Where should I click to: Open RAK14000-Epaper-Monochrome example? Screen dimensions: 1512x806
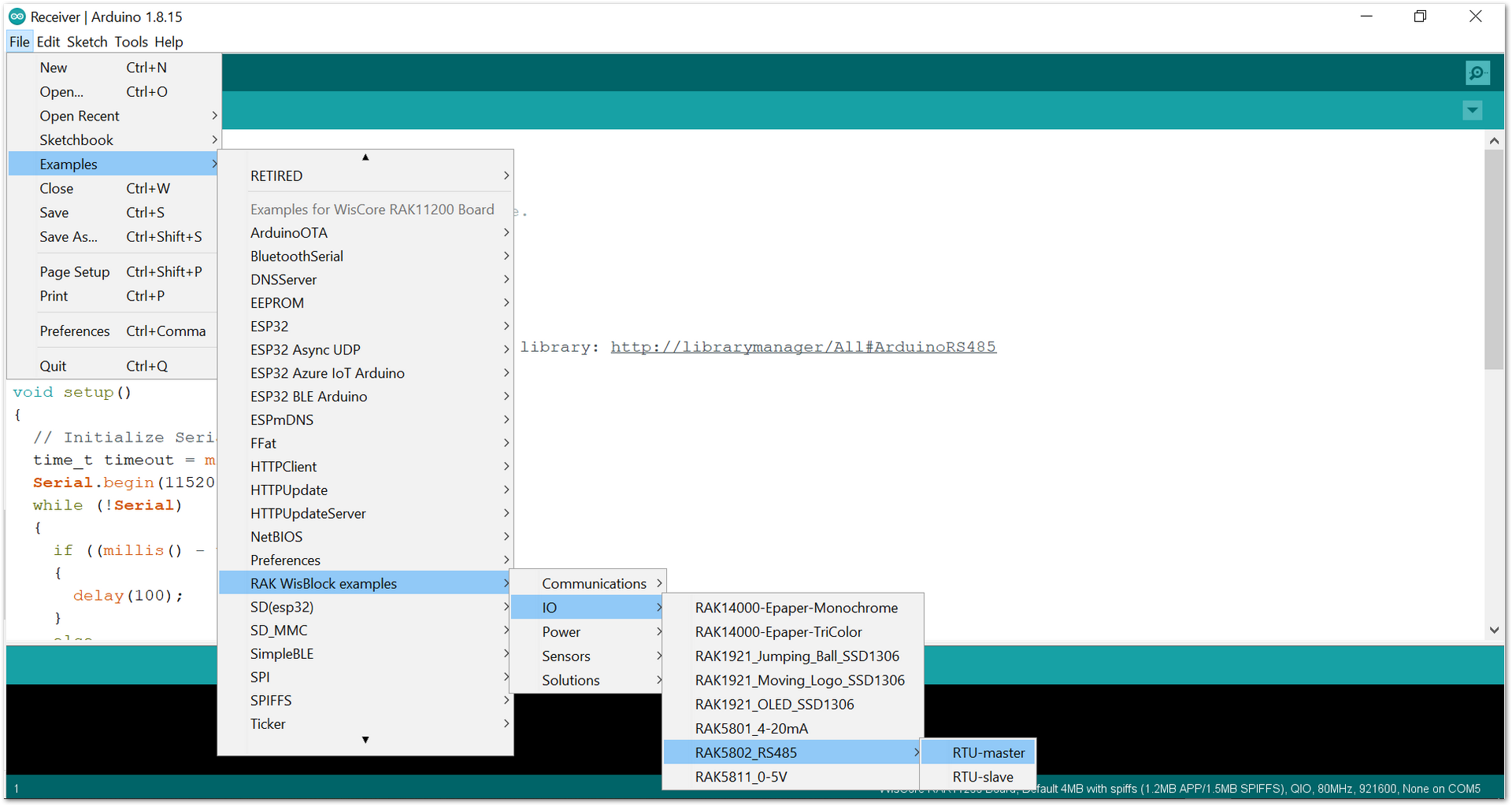793,608
